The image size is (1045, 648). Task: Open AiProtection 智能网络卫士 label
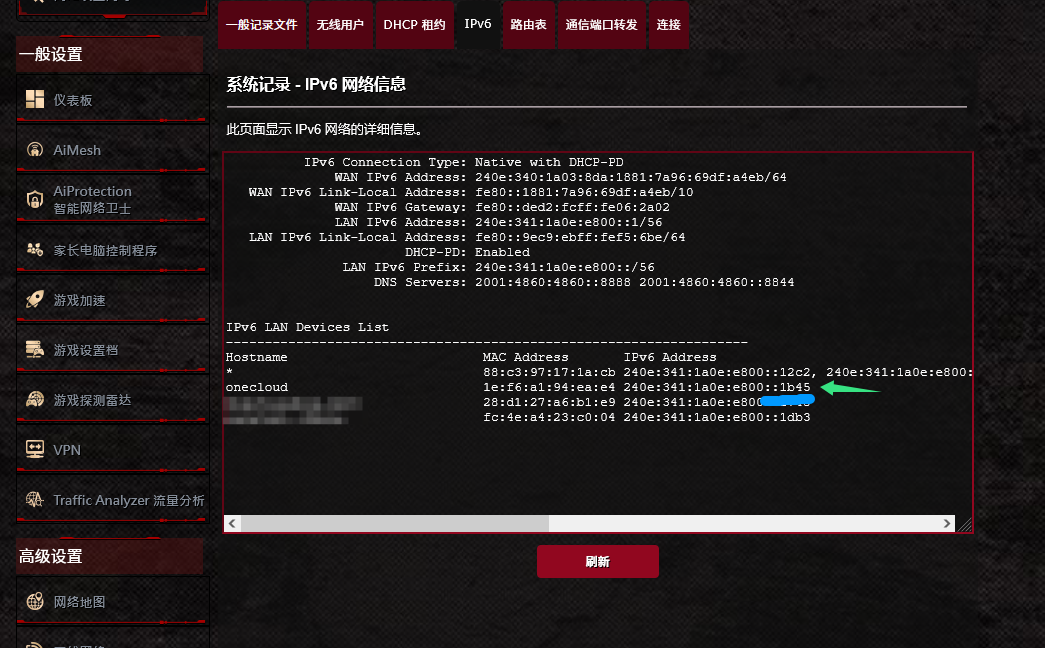[x=92, y=199]
